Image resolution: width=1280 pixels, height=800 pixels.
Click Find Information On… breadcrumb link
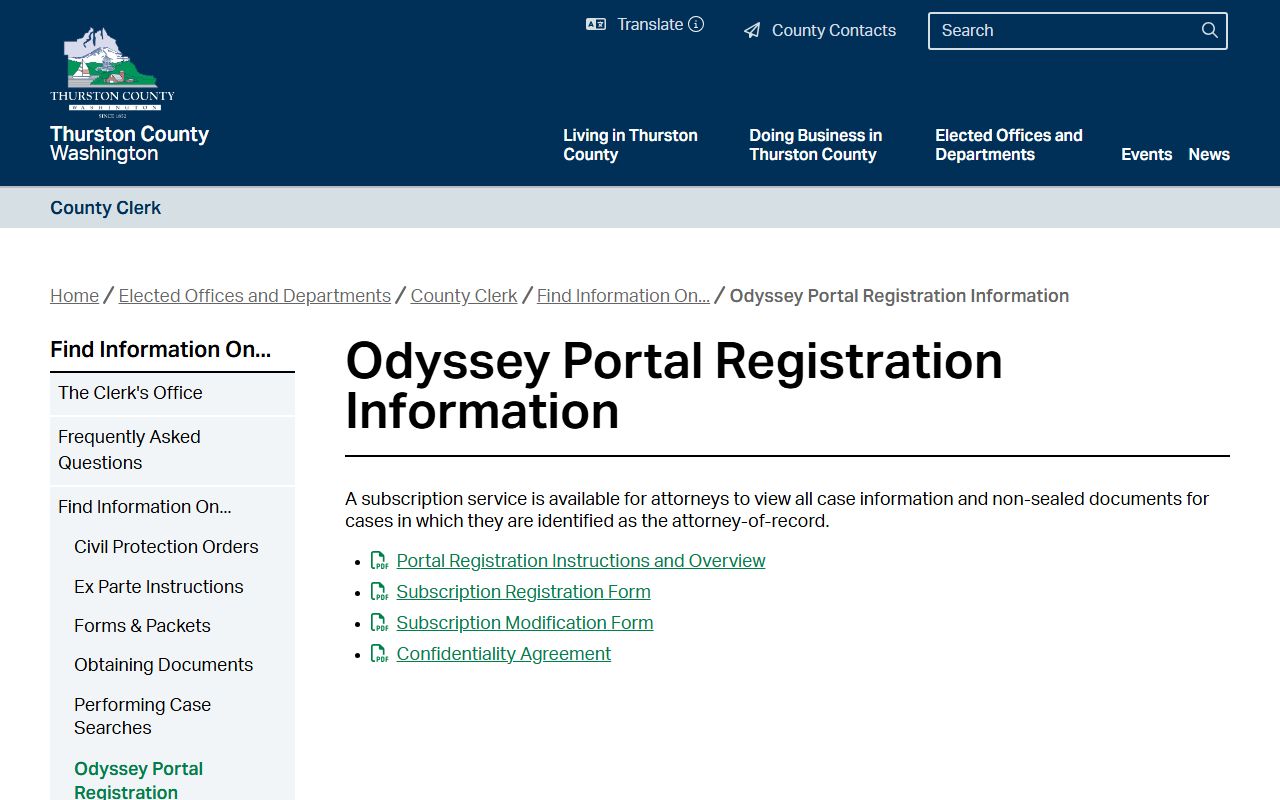(x=623, y=296)
